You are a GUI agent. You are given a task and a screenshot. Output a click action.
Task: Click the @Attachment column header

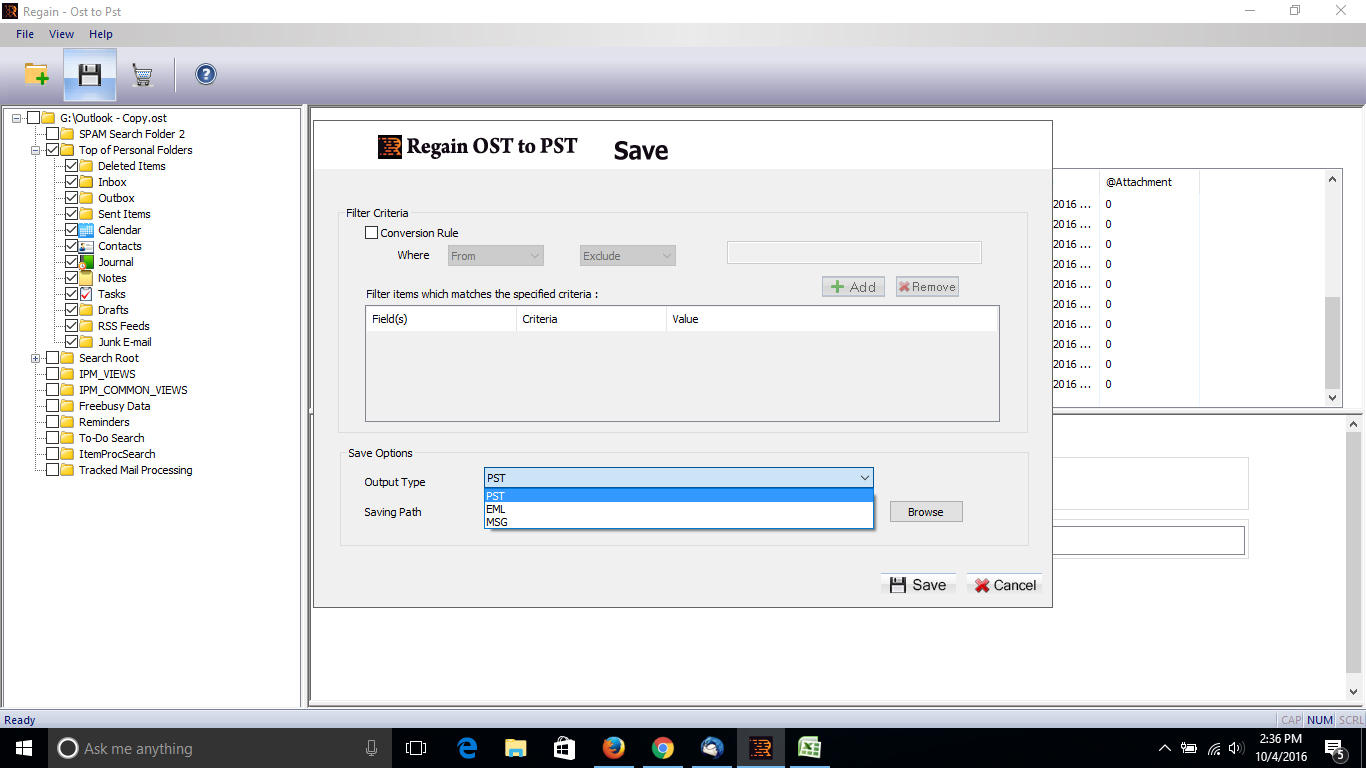pyautogui.click(x=1149, y=182)
